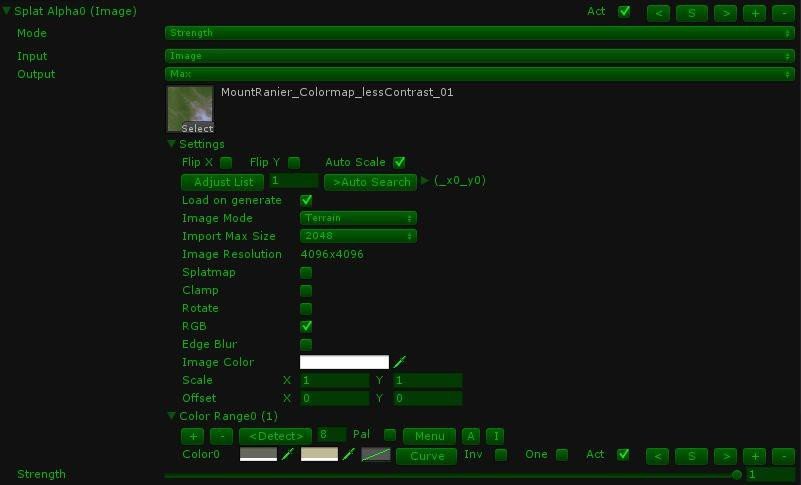Collapse the Settings foldout
Screen dimensions: 801x485
coord(172,144)
